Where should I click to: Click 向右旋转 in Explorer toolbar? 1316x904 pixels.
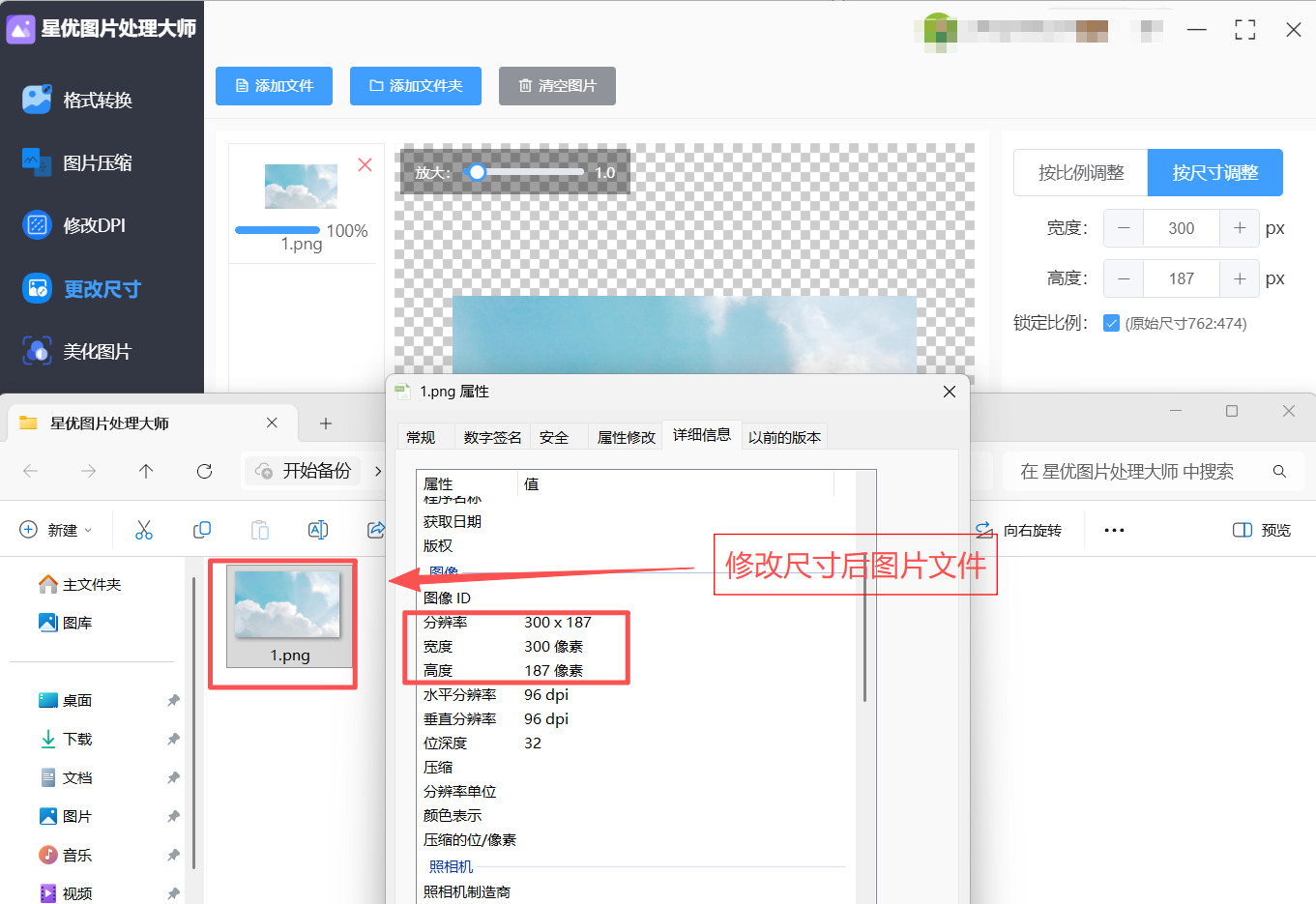[x=1018, y=530]
